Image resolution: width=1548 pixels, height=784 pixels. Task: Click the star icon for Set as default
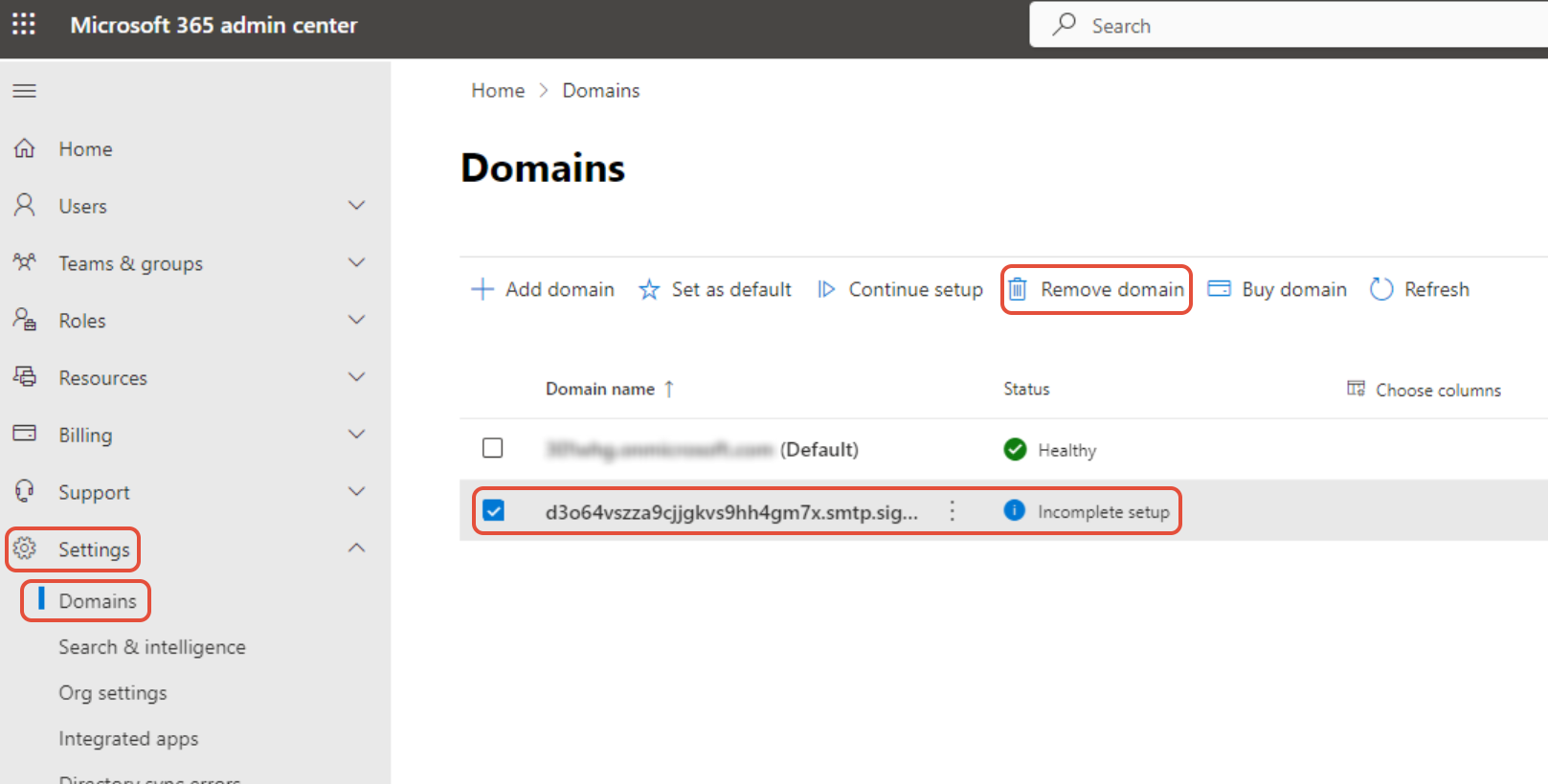[x=649, y=289]
